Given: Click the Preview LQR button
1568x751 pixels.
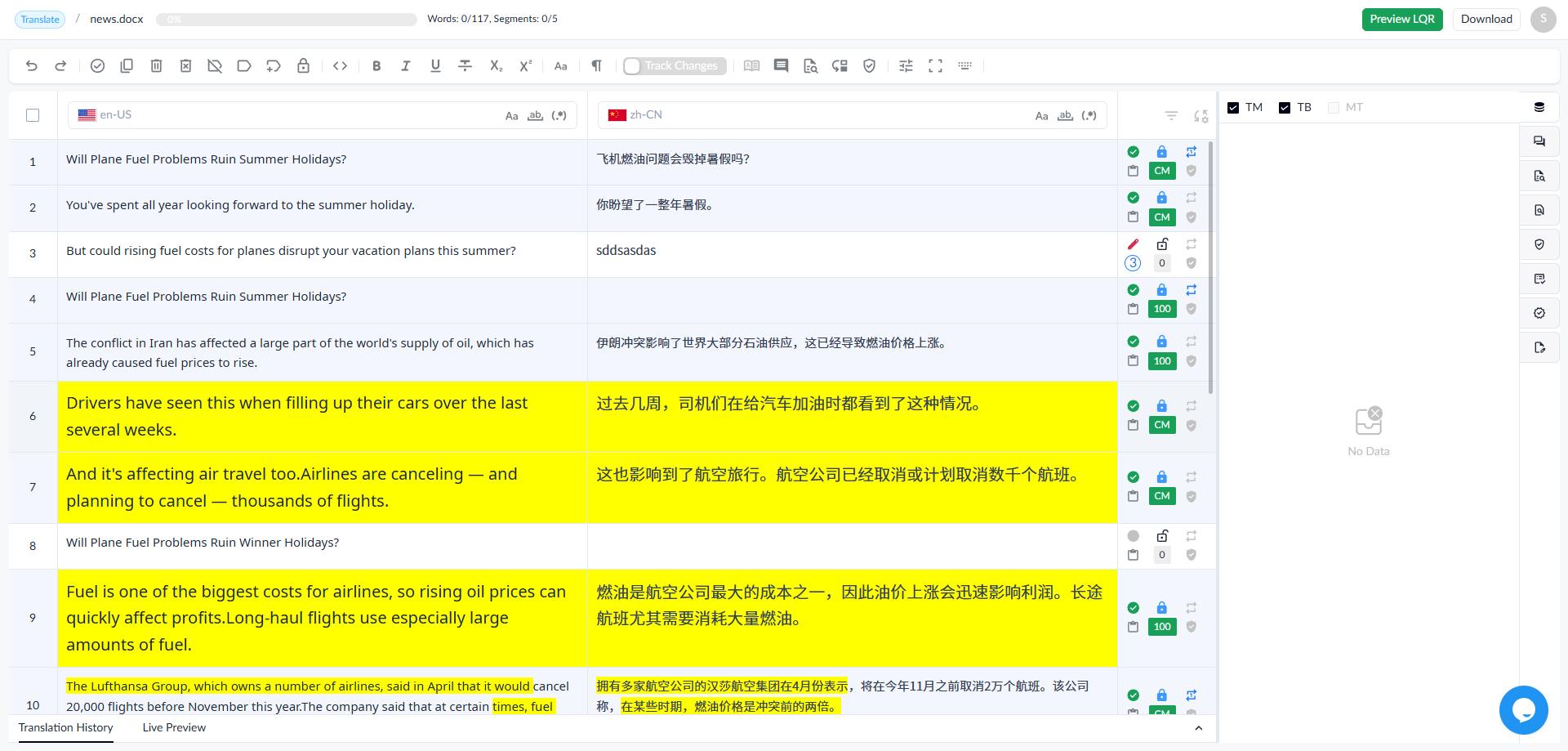Looking at the screenshot, I should coord(1402,20).
